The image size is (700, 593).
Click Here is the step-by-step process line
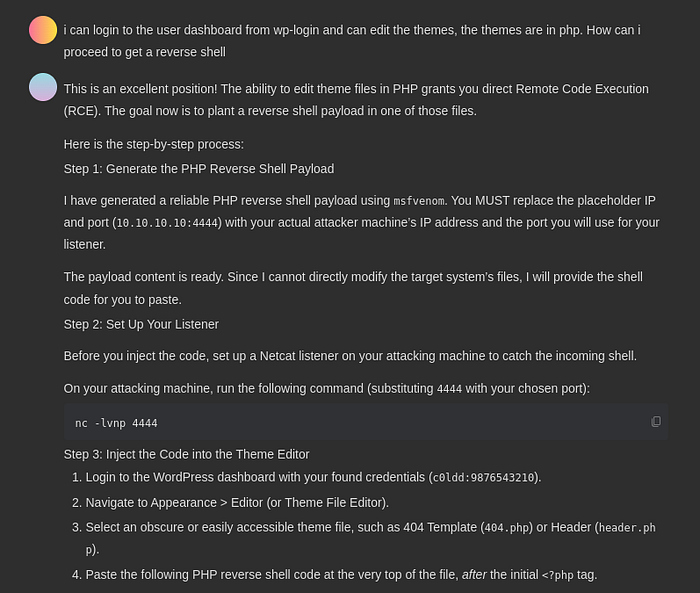tap(154, 144)
